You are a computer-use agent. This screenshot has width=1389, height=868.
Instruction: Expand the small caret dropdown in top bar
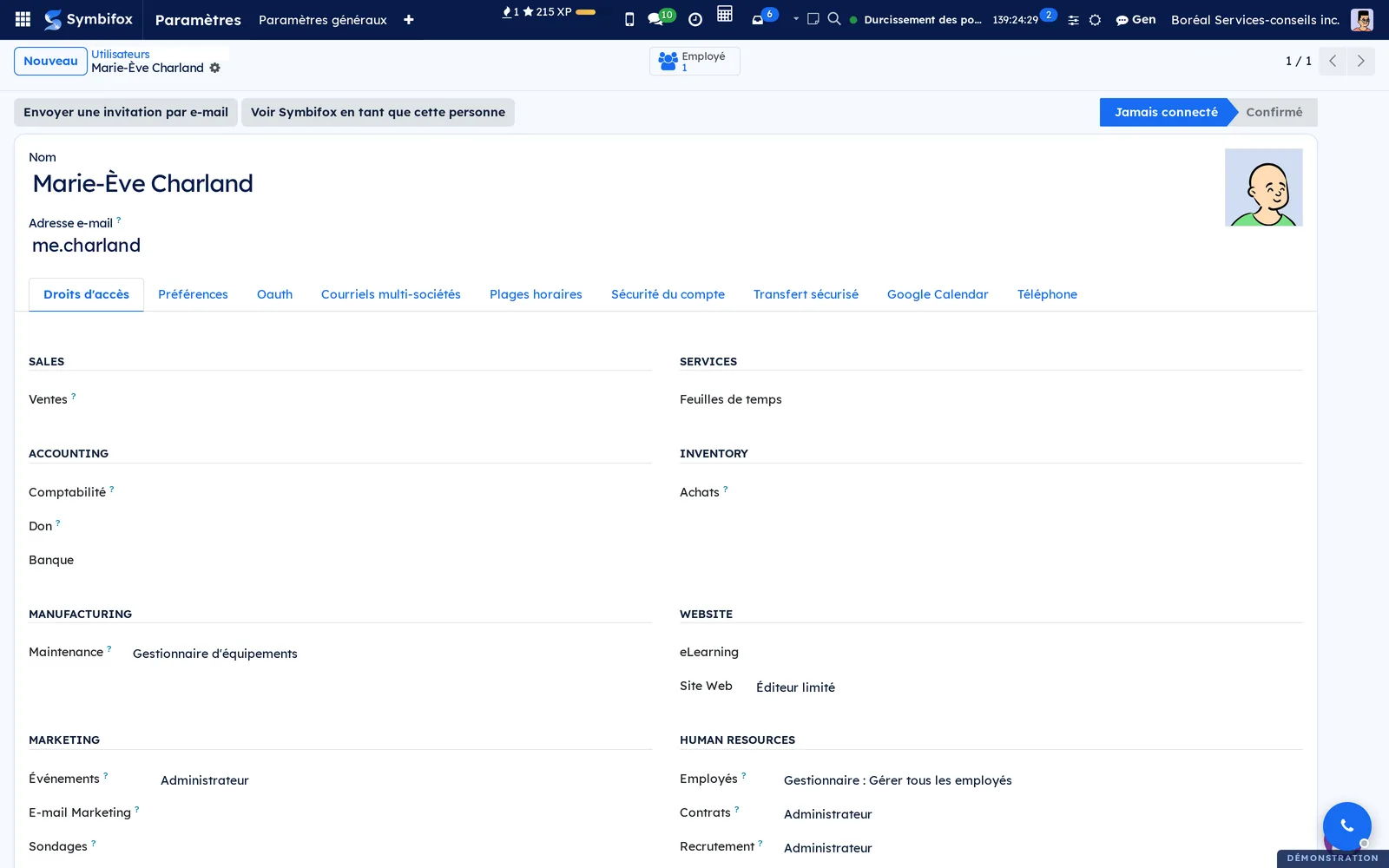pyautogui.click(x=796, y=18)
